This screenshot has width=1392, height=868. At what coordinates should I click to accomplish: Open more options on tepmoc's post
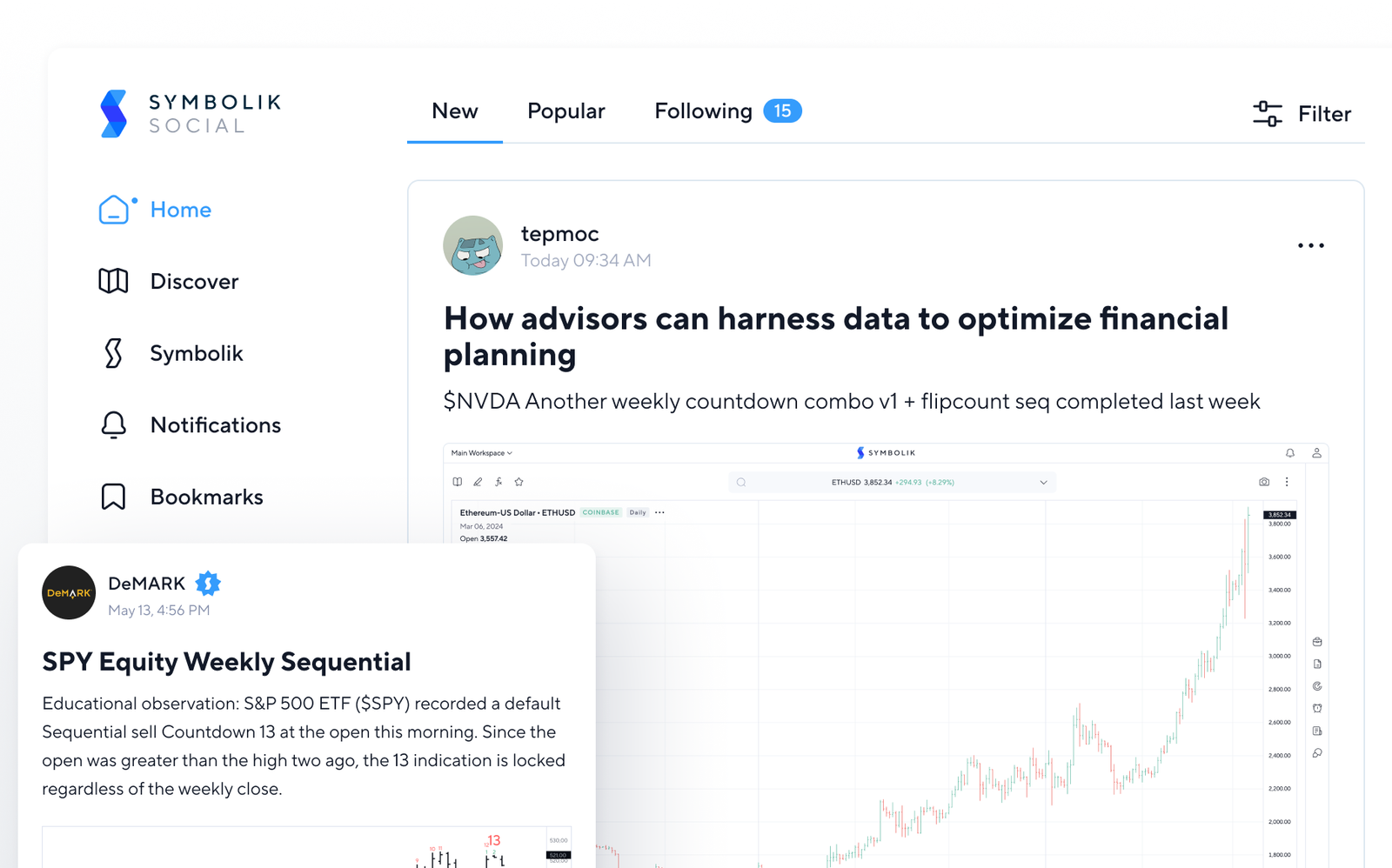click(x=1310, y=245)
